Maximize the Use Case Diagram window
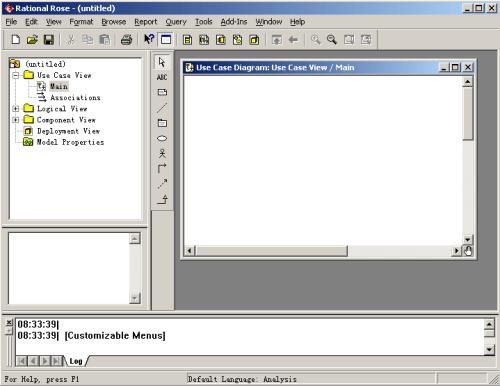Image resolution: width=500 pixels, height=386 pixels. pos(455,67)
